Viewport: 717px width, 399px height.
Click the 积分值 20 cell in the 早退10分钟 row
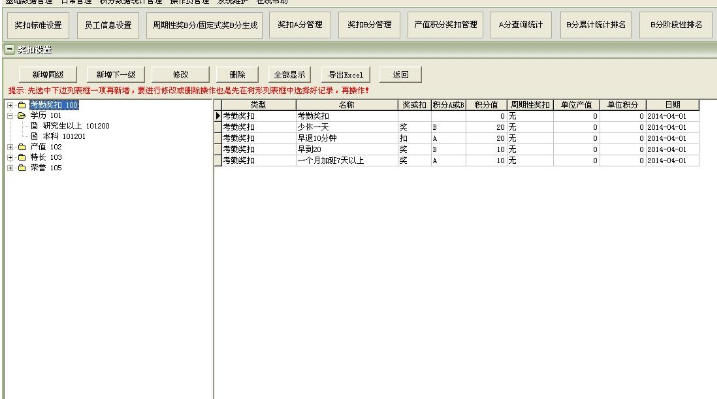(x=486, y=138)
